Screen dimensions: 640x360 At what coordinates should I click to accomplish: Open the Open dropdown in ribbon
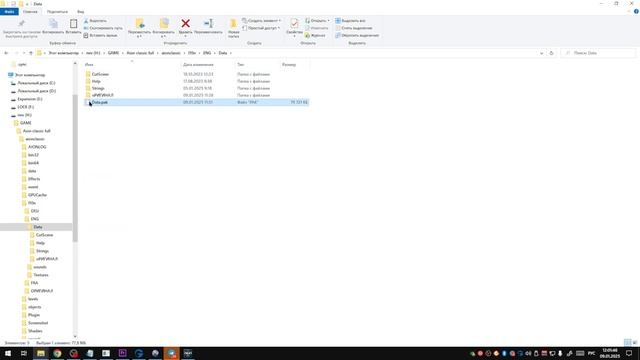[x=317, y=20]
